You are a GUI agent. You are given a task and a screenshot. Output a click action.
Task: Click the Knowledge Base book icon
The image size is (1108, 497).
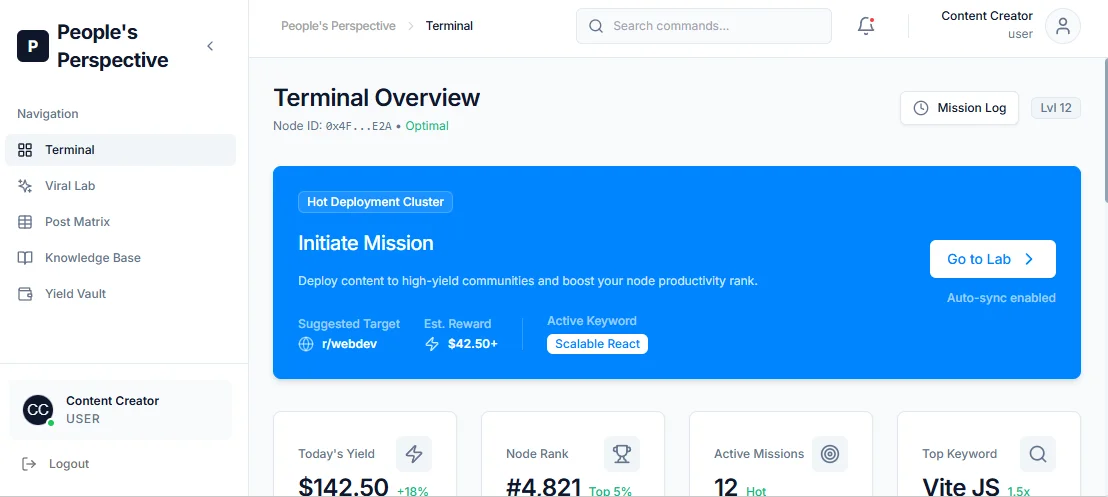25,258
